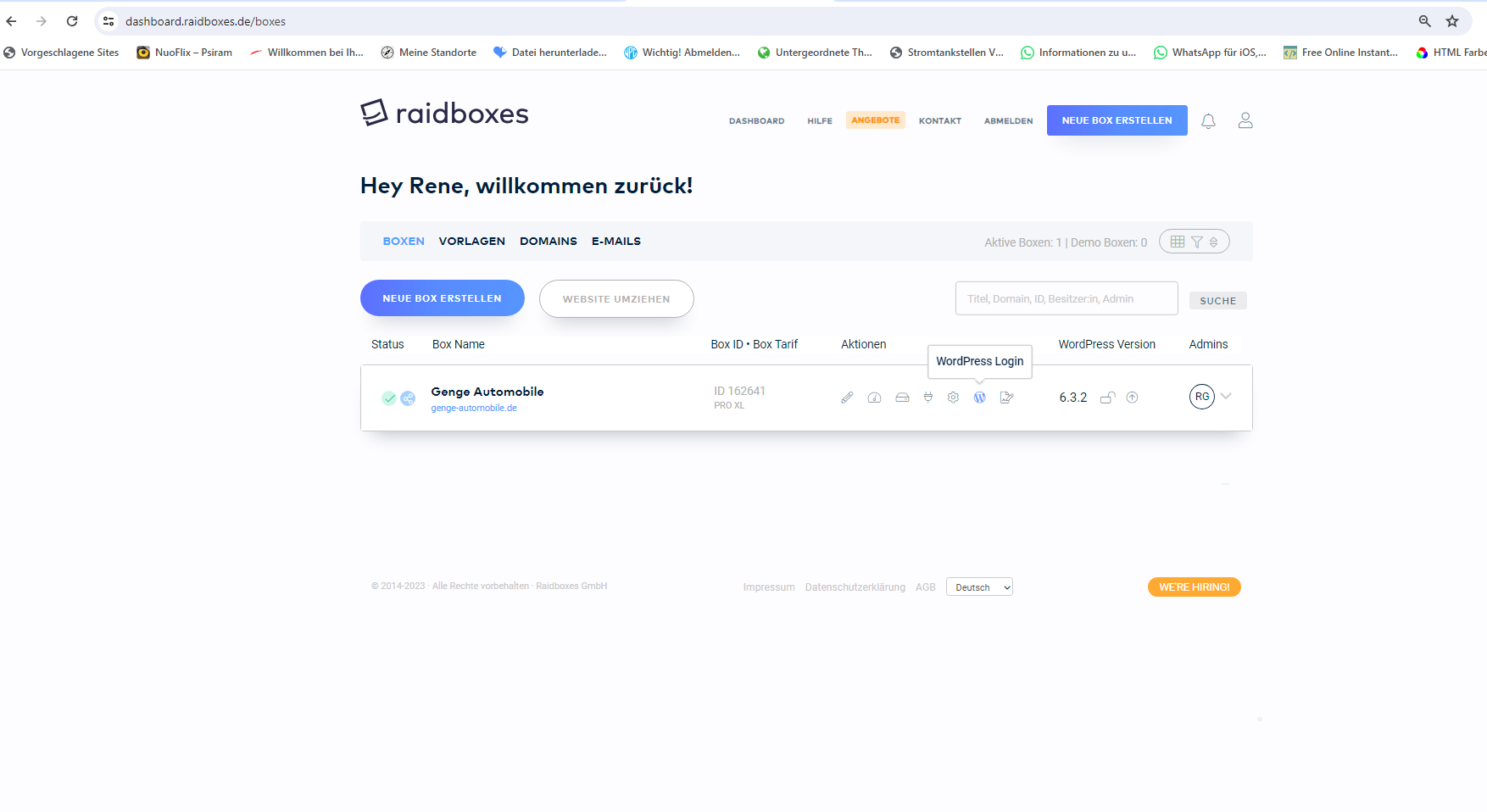The height and width of the screenshot is (812, 1487).
Task: Click header NEUE BOX ERSTELLEN button
Action: (x=1117, y=120)
